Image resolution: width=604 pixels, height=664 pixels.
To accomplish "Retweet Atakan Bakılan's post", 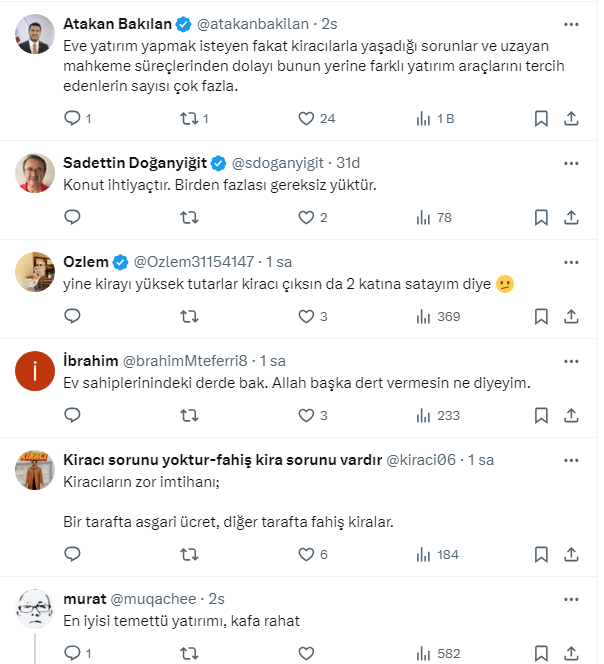I will point(187,119).
